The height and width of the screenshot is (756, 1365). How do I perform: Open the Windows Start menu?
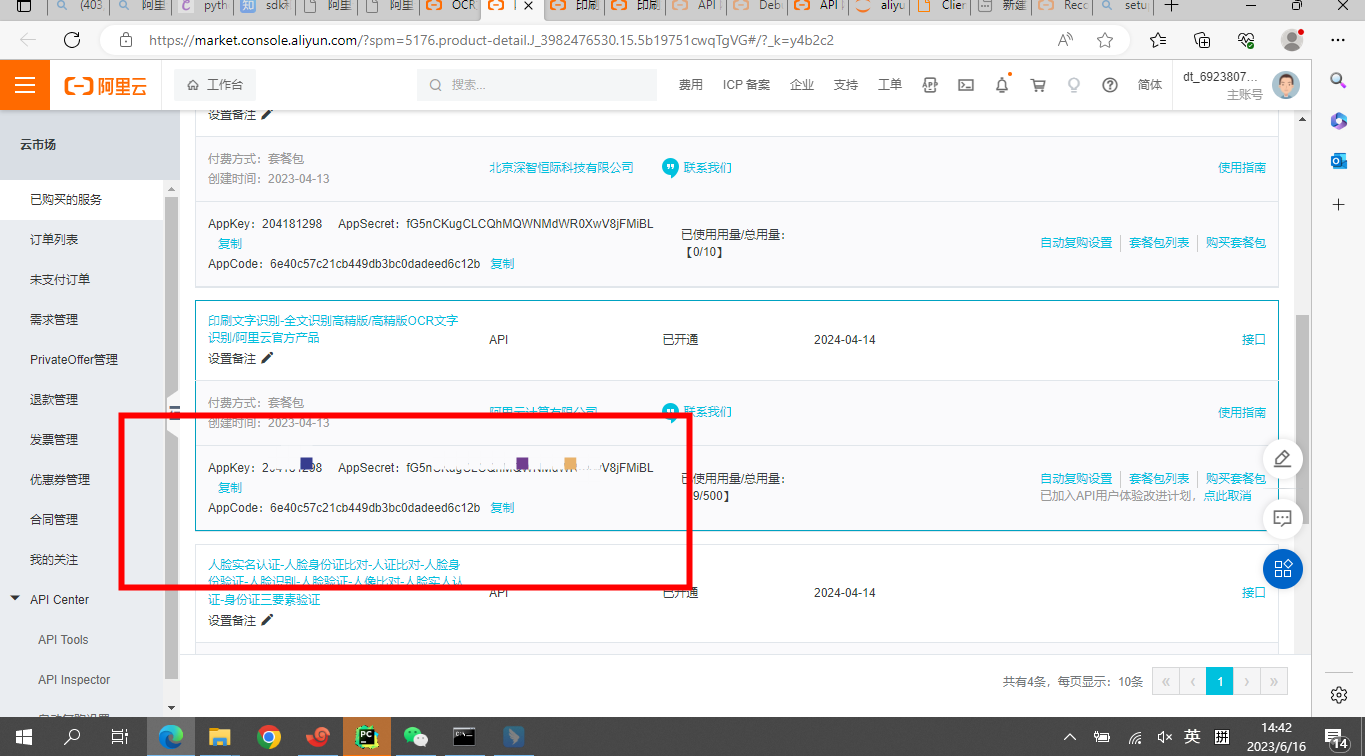click(24, 738)
